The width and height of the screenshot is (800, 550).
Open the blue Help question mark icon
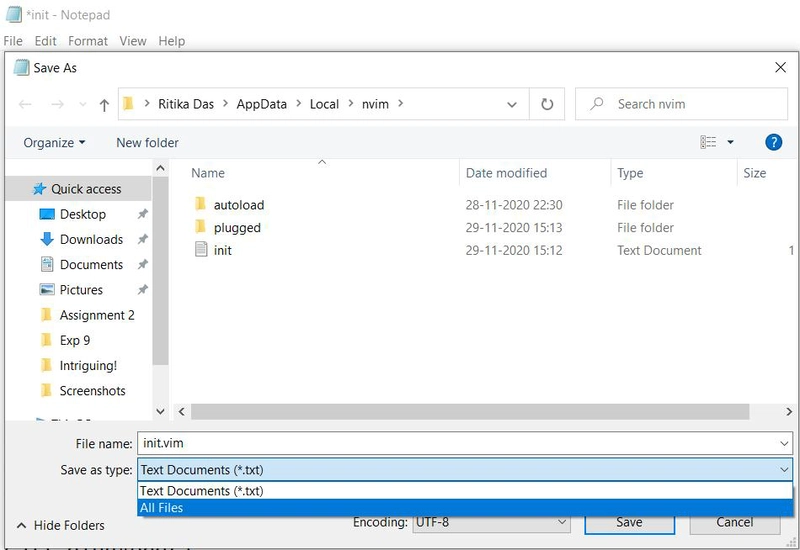[773, 142]
